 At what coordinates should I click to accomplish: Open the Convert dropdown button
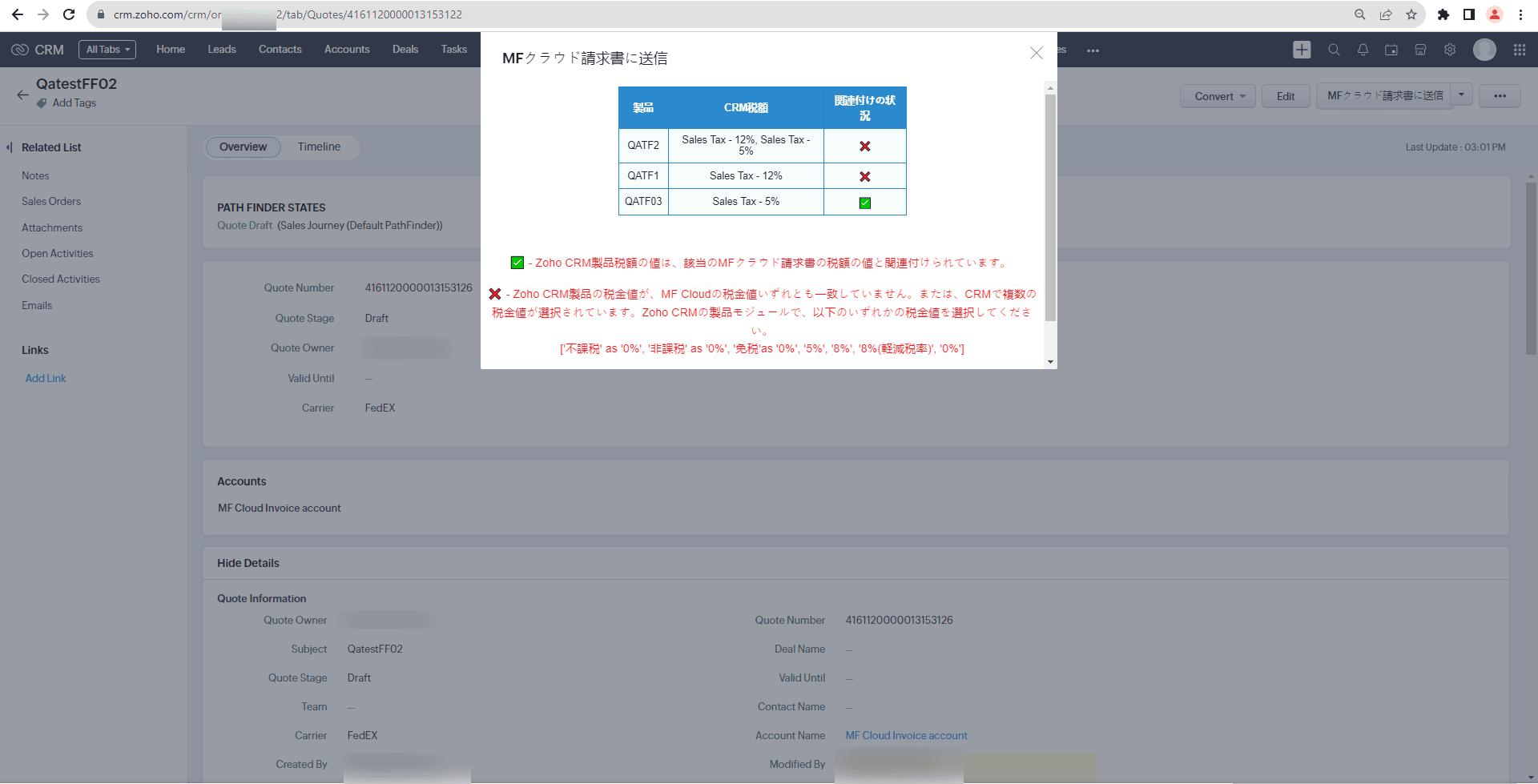click(x=1218, y=96)
